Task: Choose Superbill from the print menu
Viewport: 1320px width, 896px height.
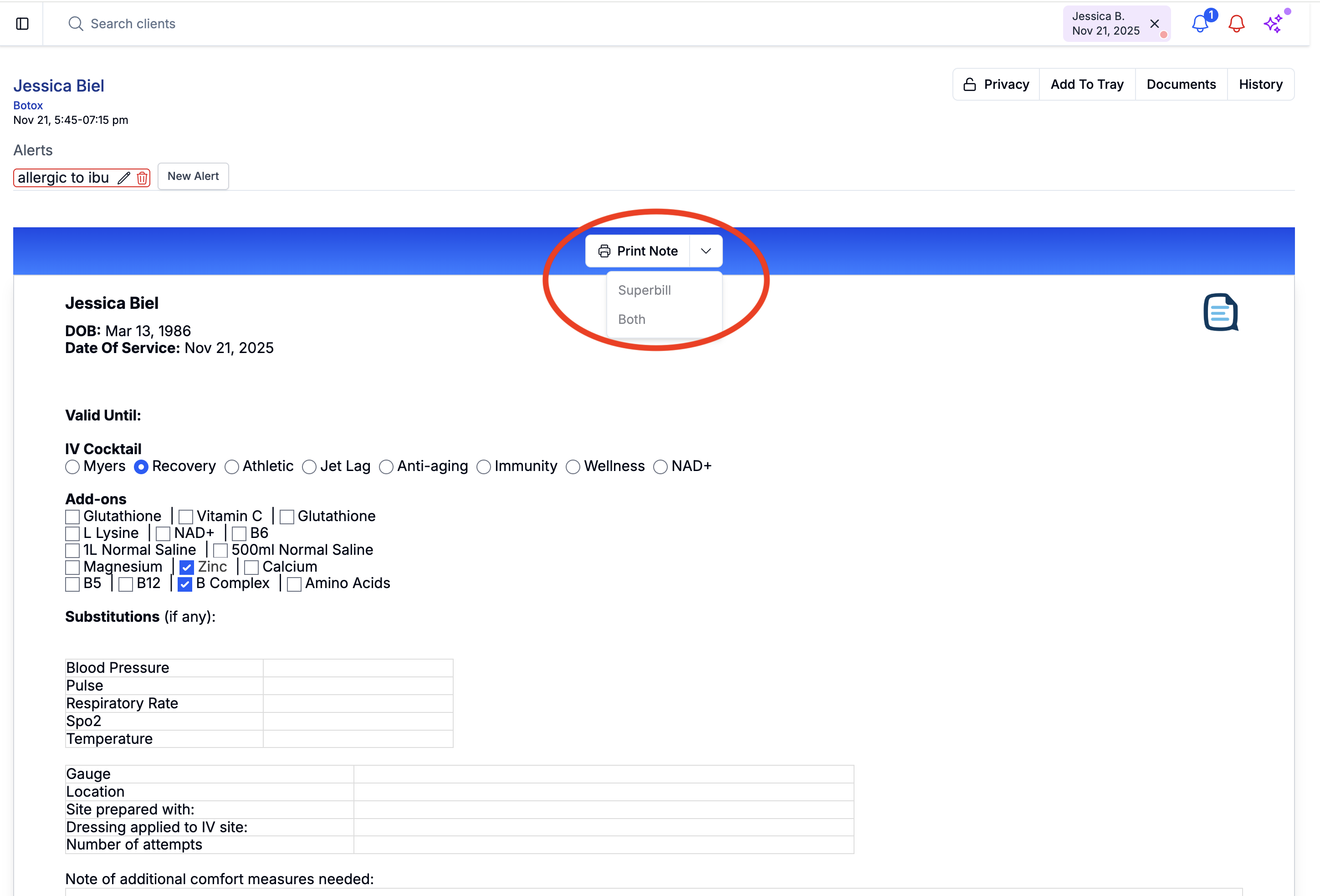Action: 644,290
